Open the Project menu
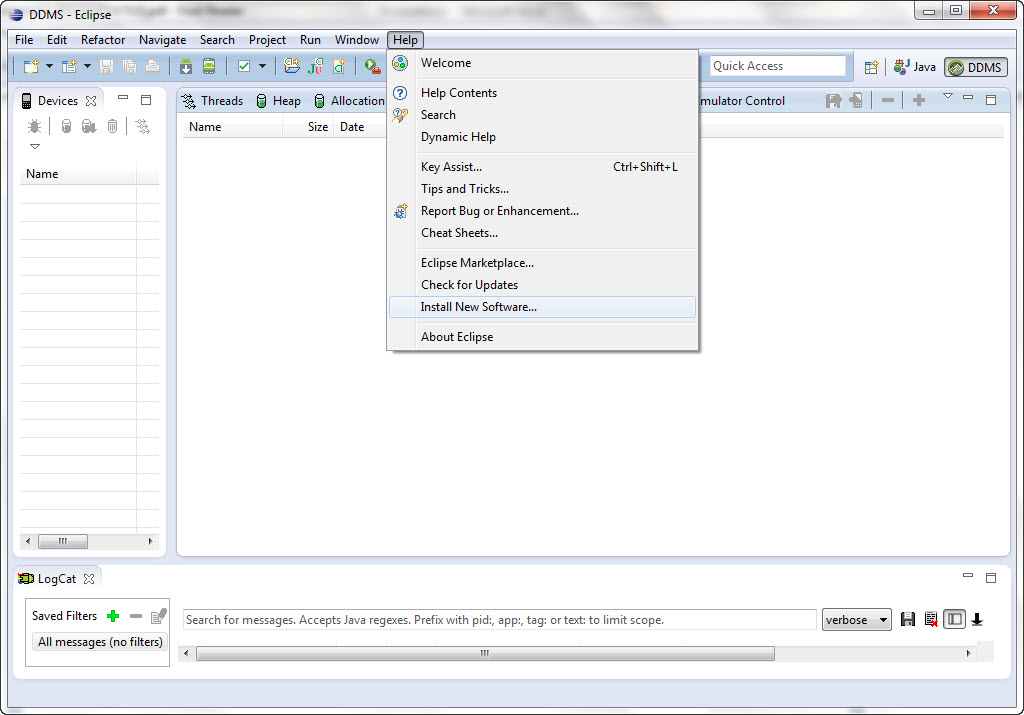The width and height of the screenshot is (1024, 715). pyautogui.click(x=267, y=40)
